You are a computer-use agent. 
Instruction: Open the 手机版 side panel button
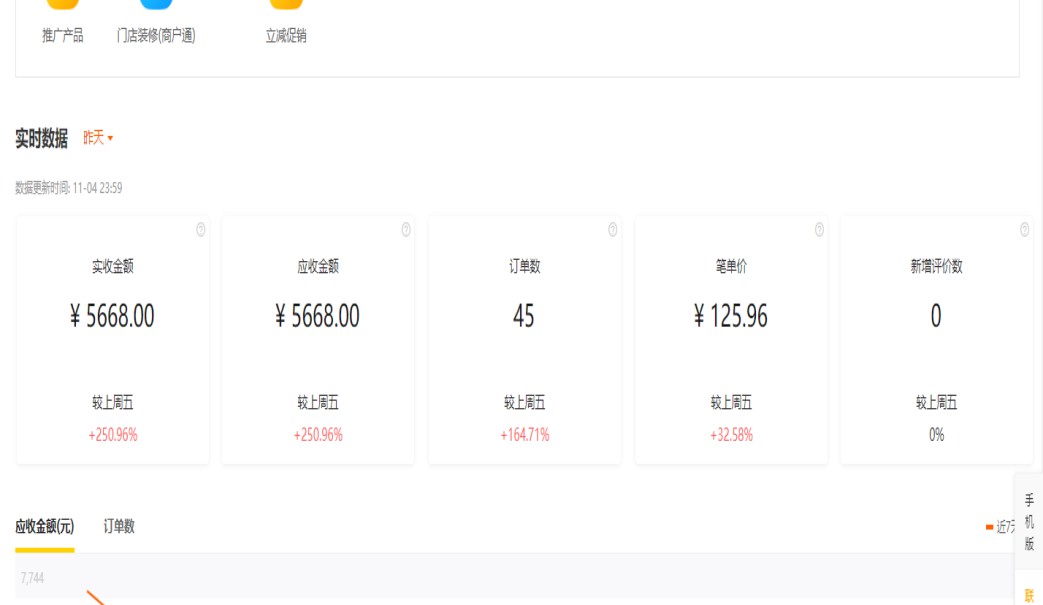(1029, 522)
